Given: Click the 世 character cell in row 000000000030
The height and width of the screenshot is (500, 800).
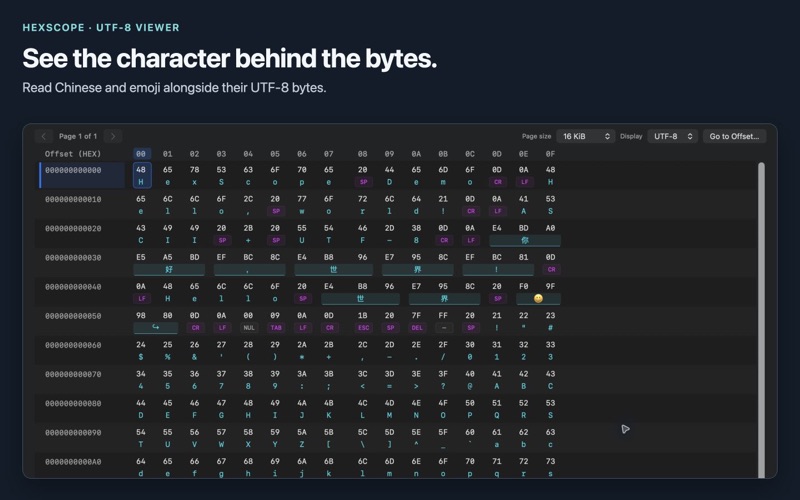Looking at the screenshot, I should point(333,269).
